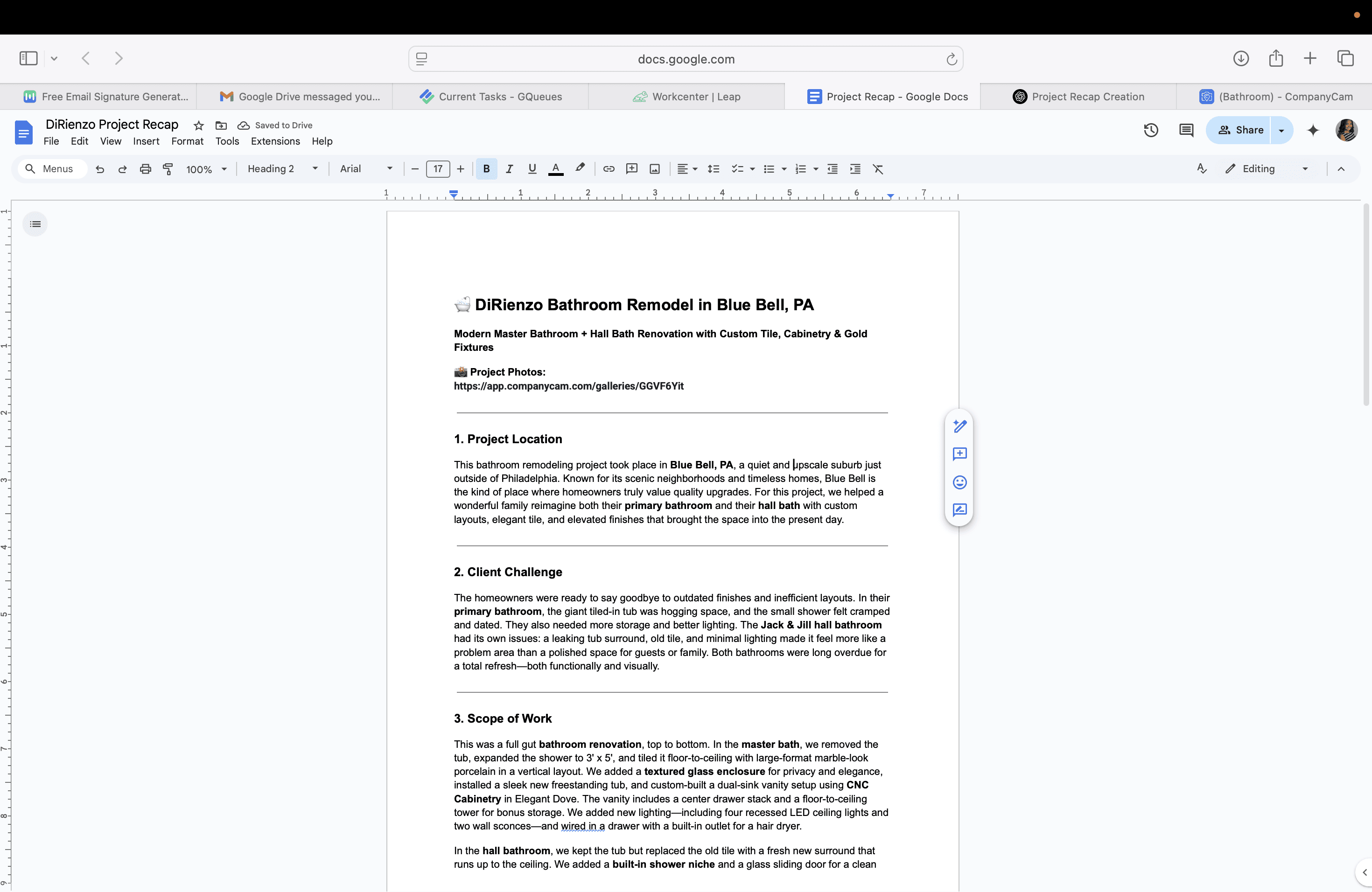Click the docs.google.com address bar
The height and width of the screenshot is (892, 1372).
coord(686,59)
